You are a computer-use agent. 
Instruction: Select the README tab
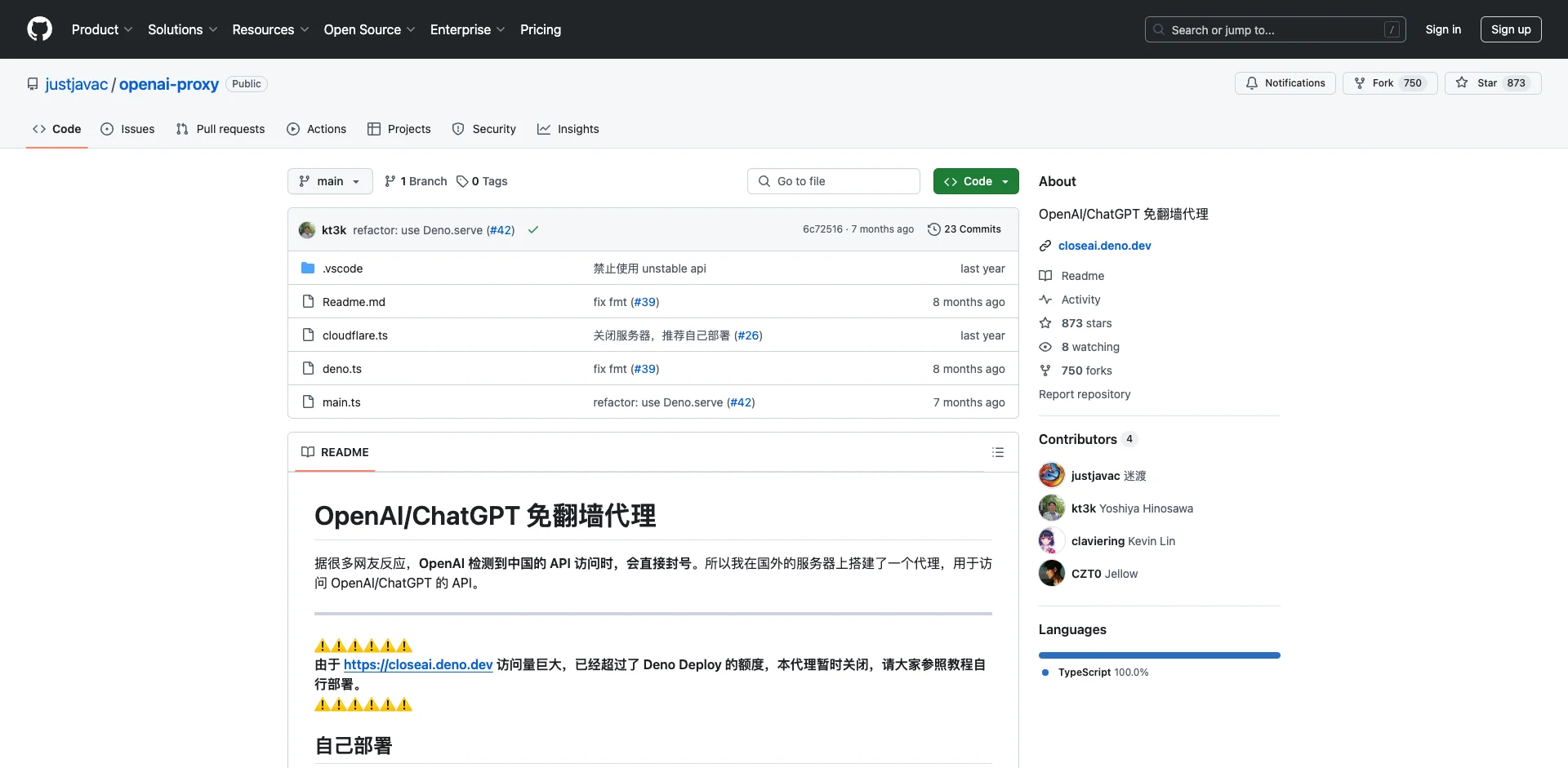pos(336,452)
